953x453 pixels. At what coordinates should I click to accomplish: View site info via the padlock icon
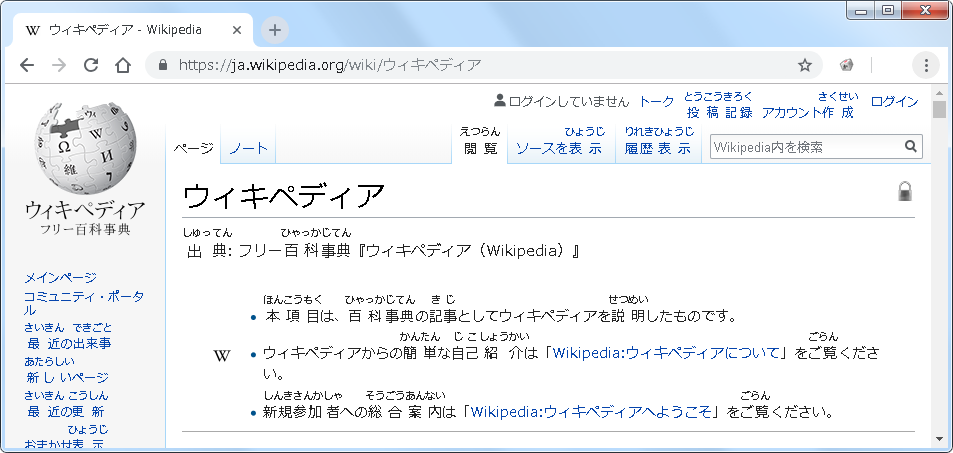coord(162,65)
